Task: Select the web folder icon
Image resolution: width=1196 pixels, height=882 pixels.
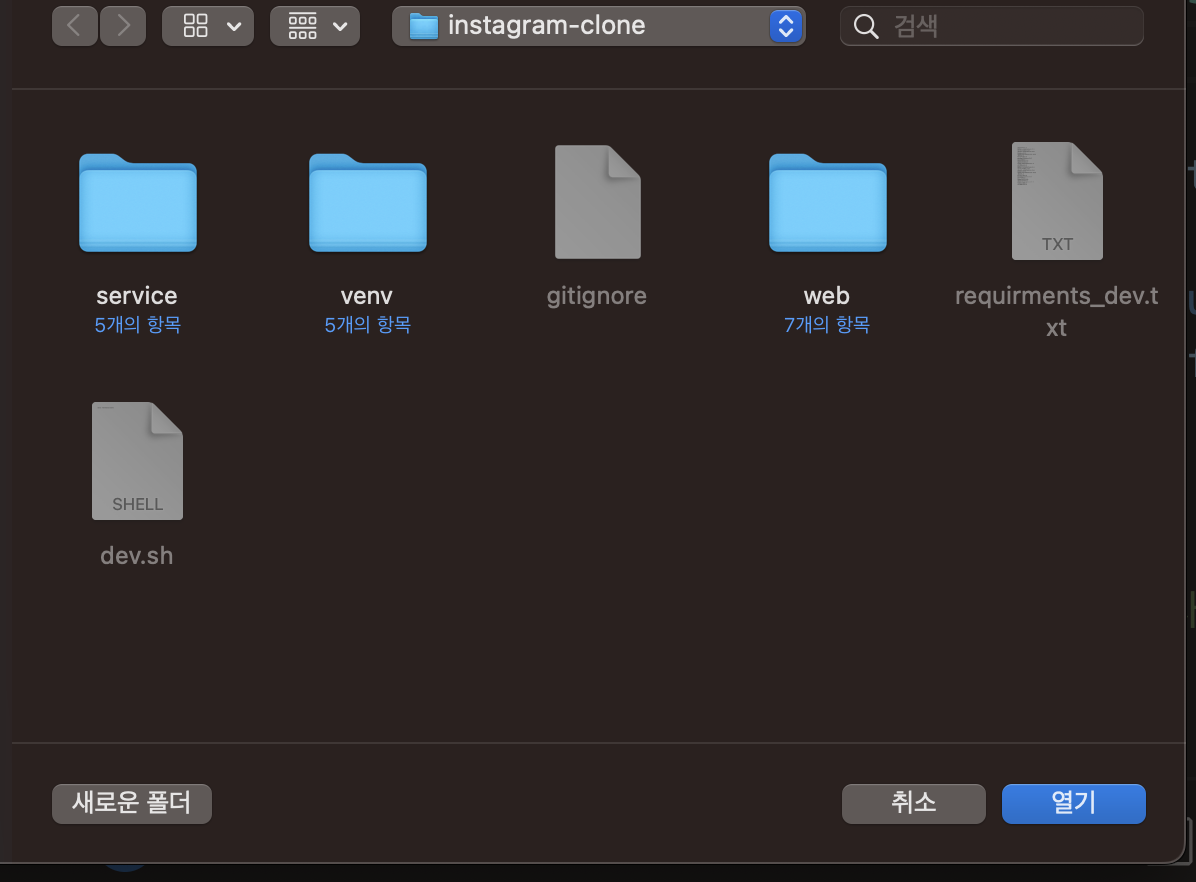Action: point(828,203)
